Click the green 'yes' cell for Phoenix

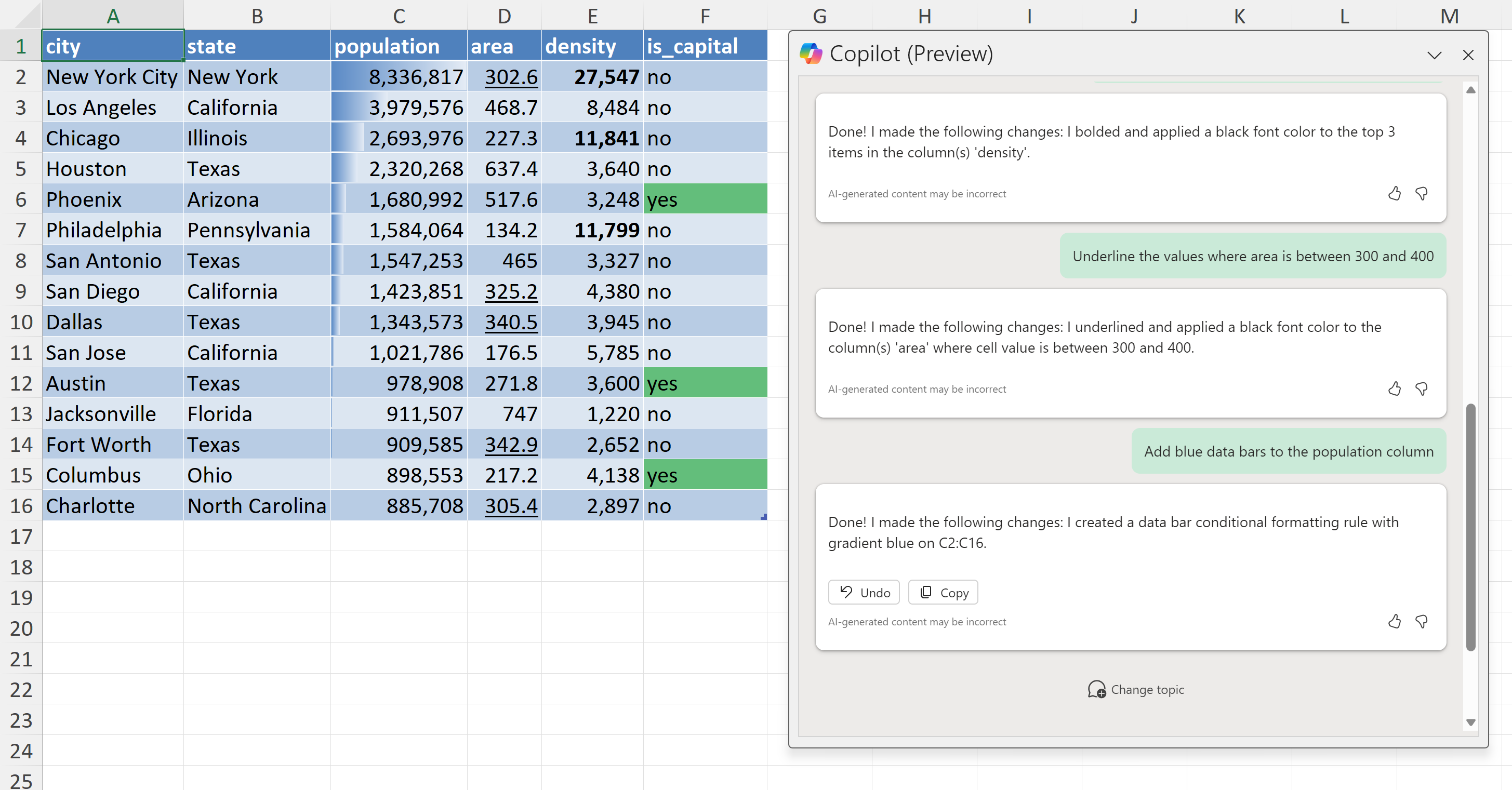[x=705, y=199]
